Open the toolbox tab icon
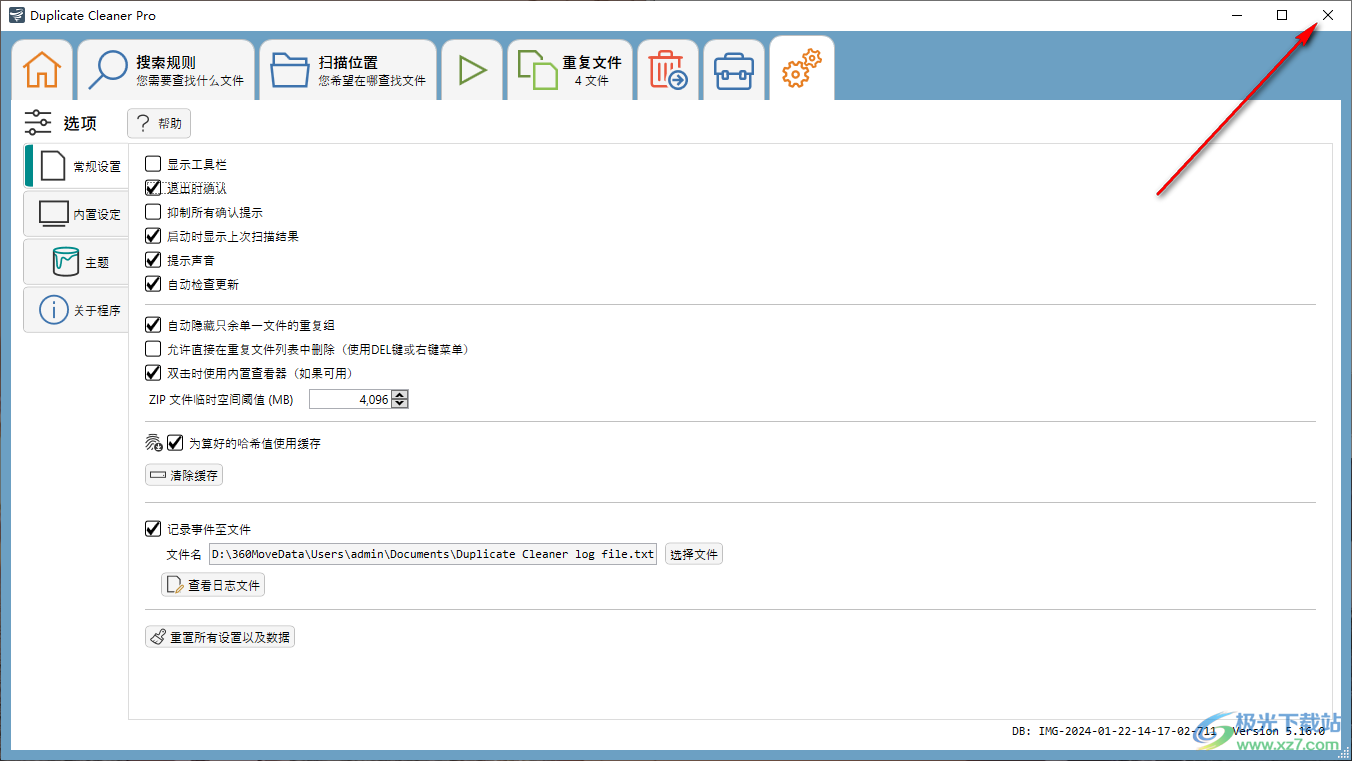Viewport: 1352px width, 761px height. click(x=734, y=71)
